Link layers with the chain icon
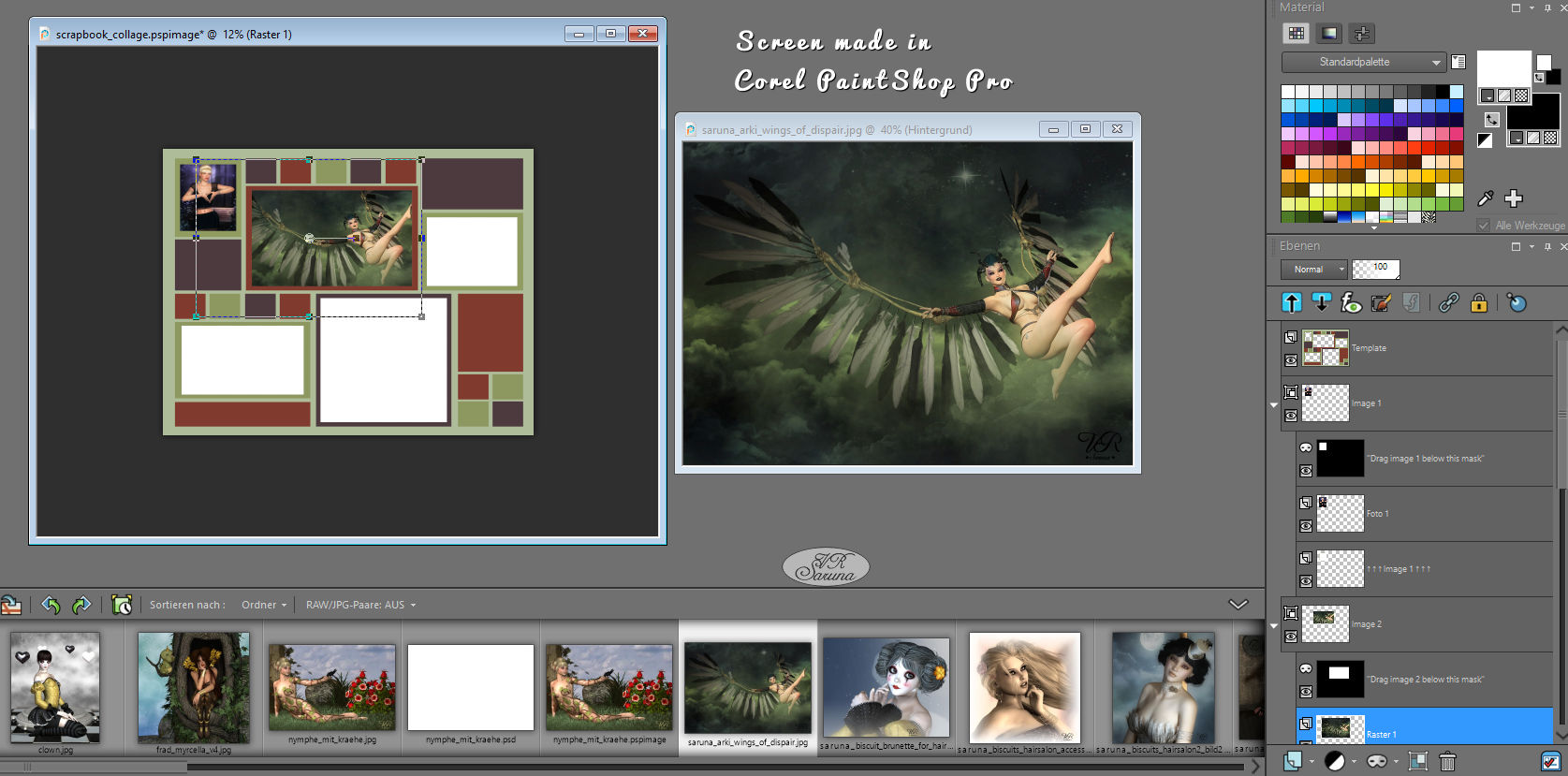This screenshot has width=1568, height=776. (1449, 302)
